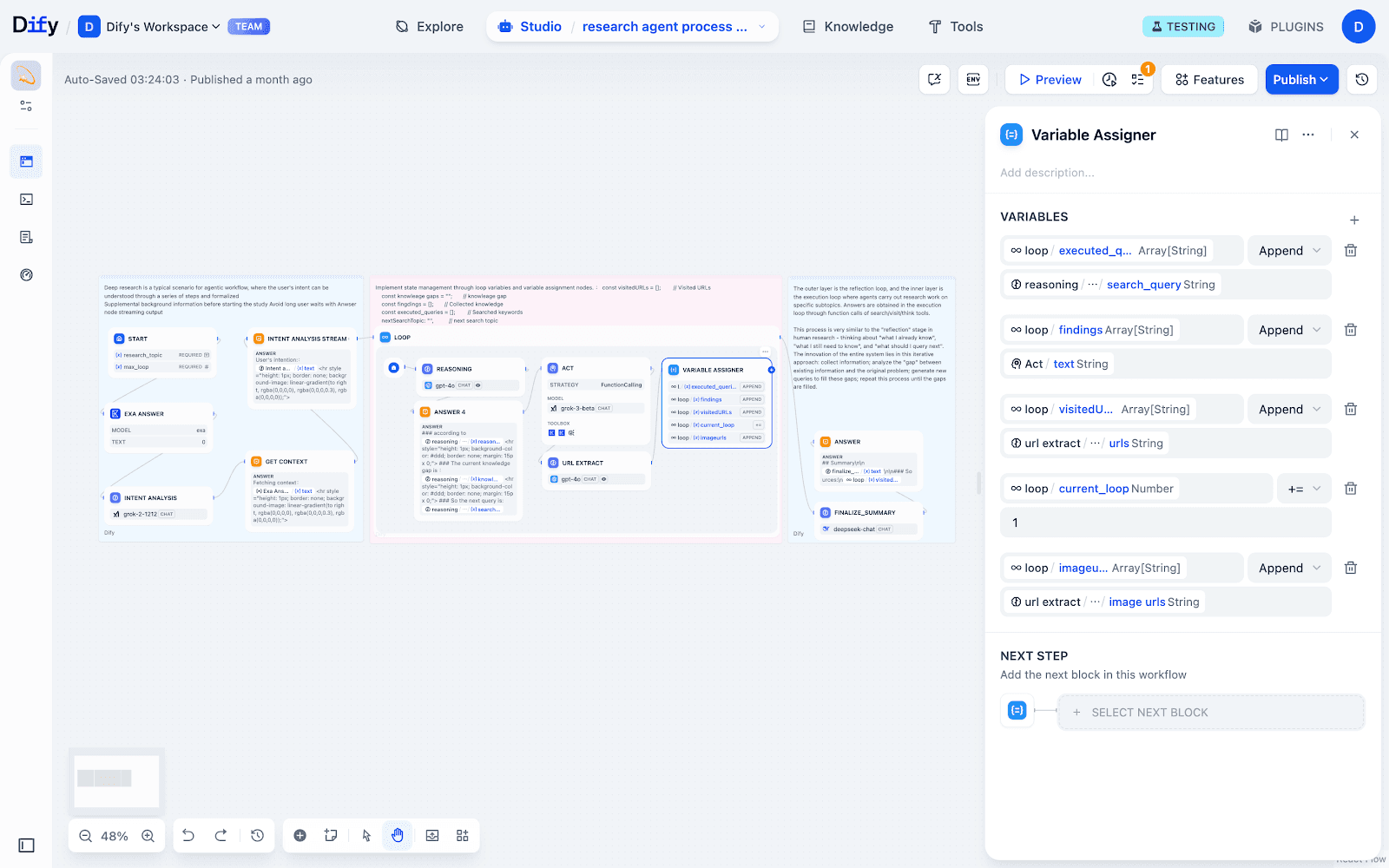1389x868 pixels.
Task: Undo the last canvas action
Action: point(188,836)
